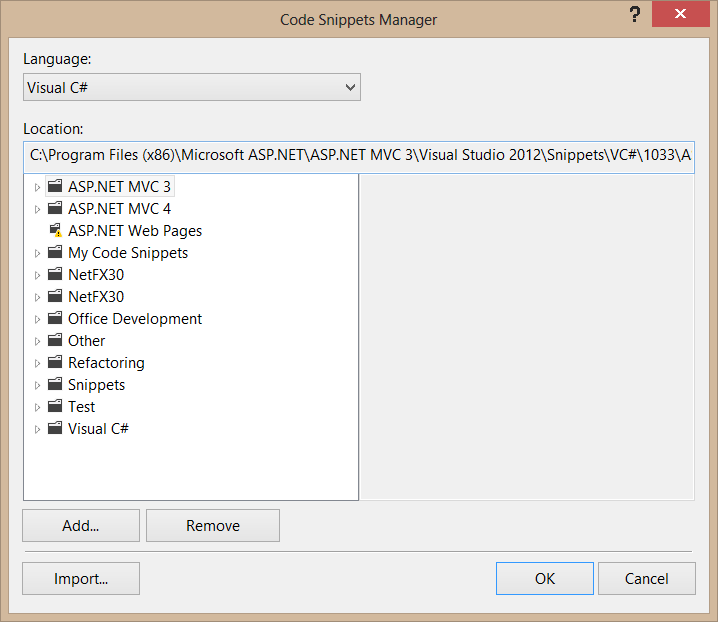Viewport: 718px width, 622px height.
Task: Confirm with the OK button
Action: 544,578
